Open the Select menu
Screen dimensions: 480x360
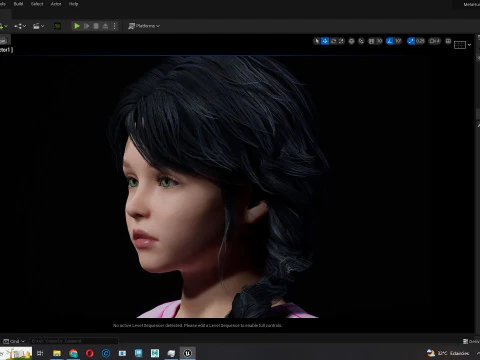(37, 4)
